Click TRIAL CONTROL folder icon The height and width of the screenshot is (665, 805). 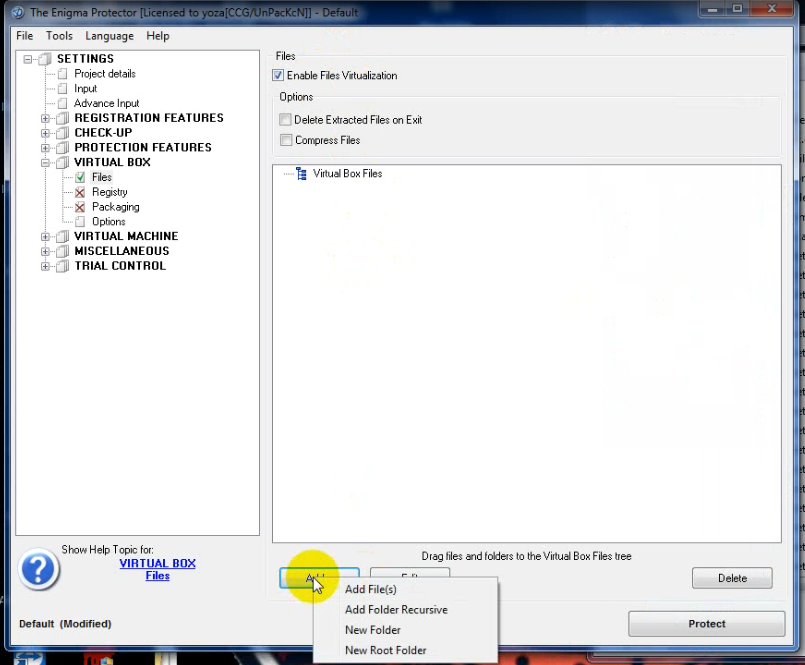click(63, 267)
